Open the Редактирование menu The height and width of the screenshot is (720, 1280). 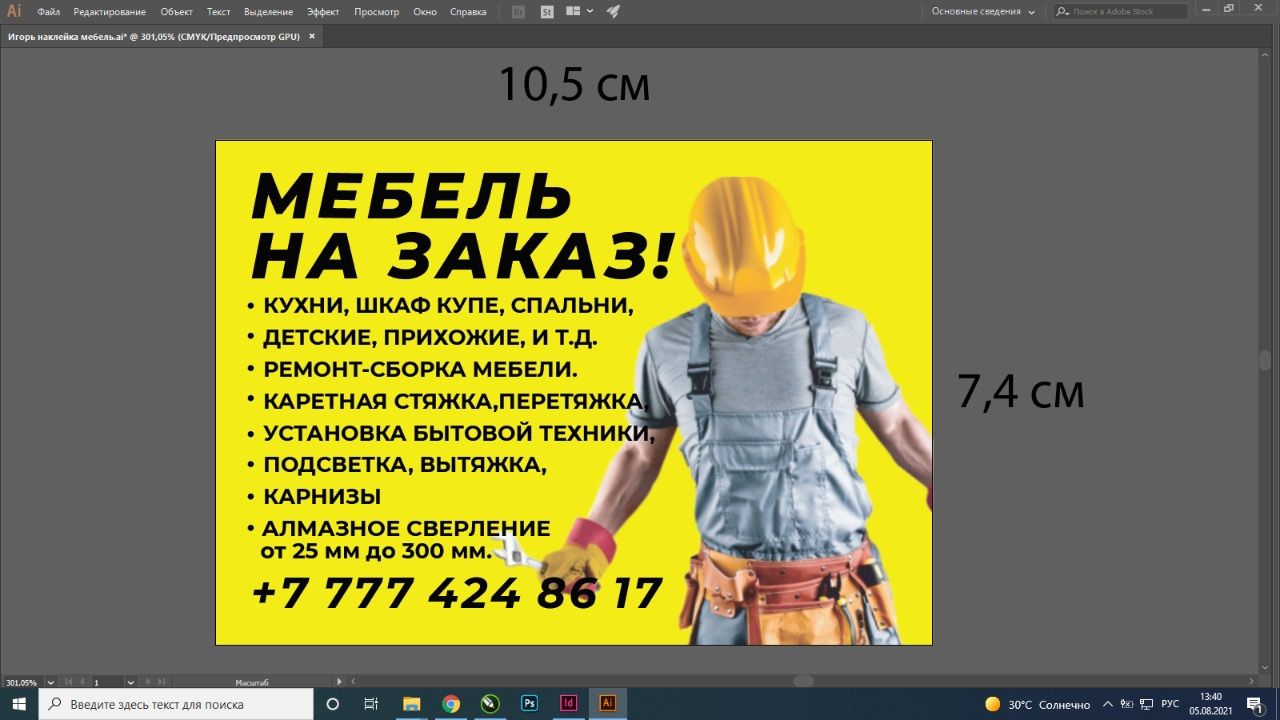pos(109,12)
